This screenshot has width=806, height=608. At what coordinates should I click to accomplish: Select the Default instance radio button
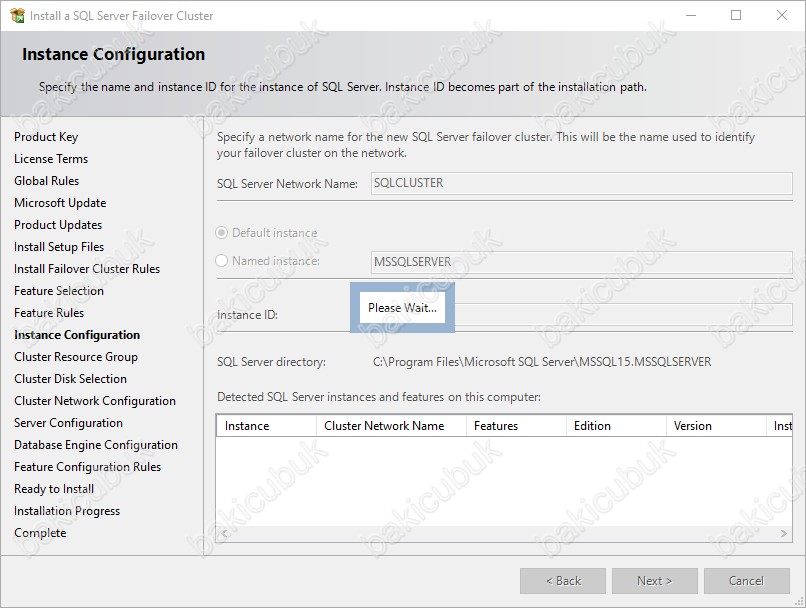pyautogui.click(x=222, y=233)
